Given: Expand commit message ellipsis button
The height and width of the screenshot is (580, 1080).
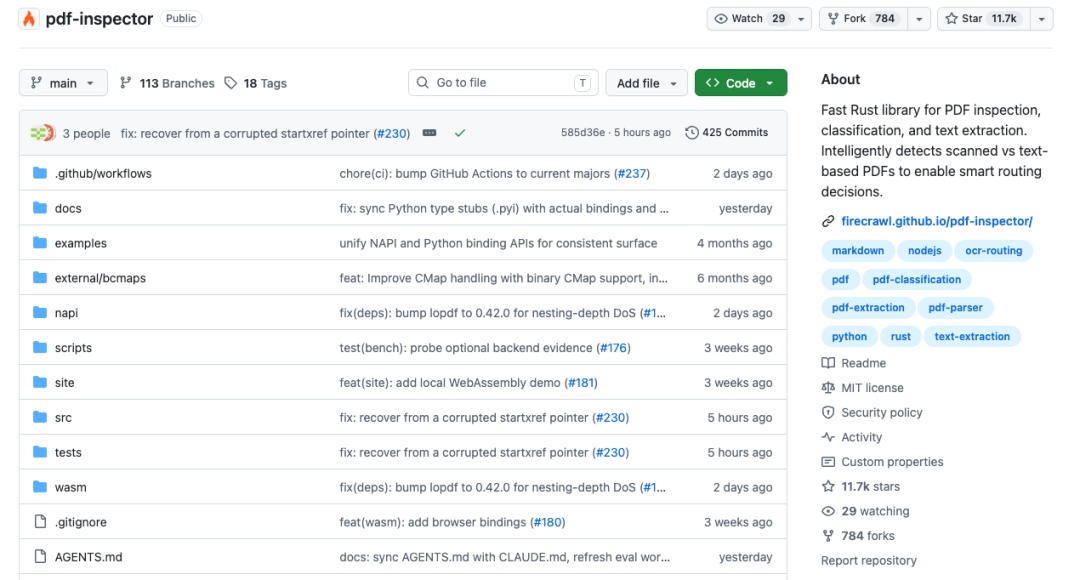Looking at the screenshot, I should tap(429, 133).
